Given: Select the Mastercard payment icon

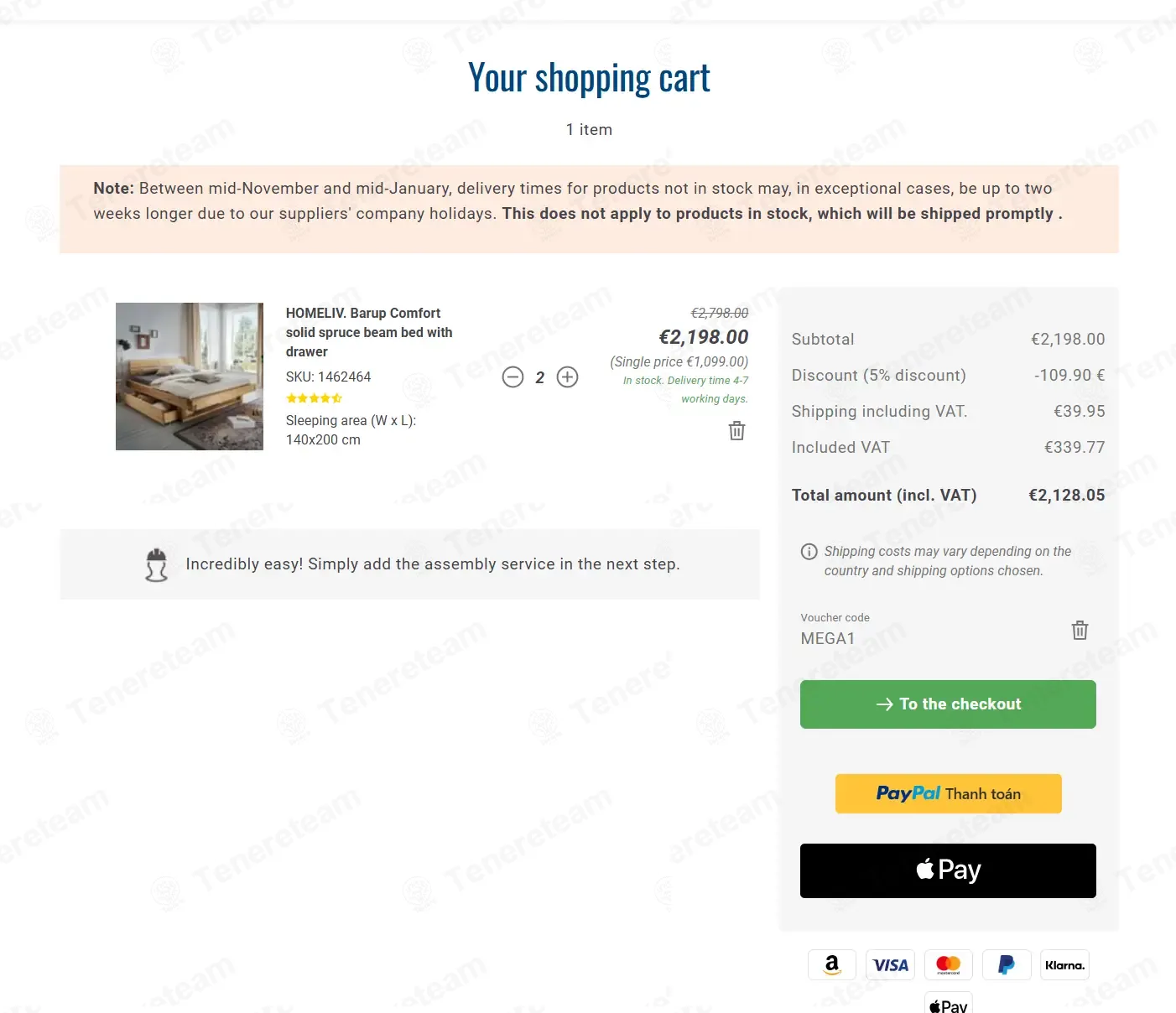Looking at the screenshot, I should tap(949, 965).
